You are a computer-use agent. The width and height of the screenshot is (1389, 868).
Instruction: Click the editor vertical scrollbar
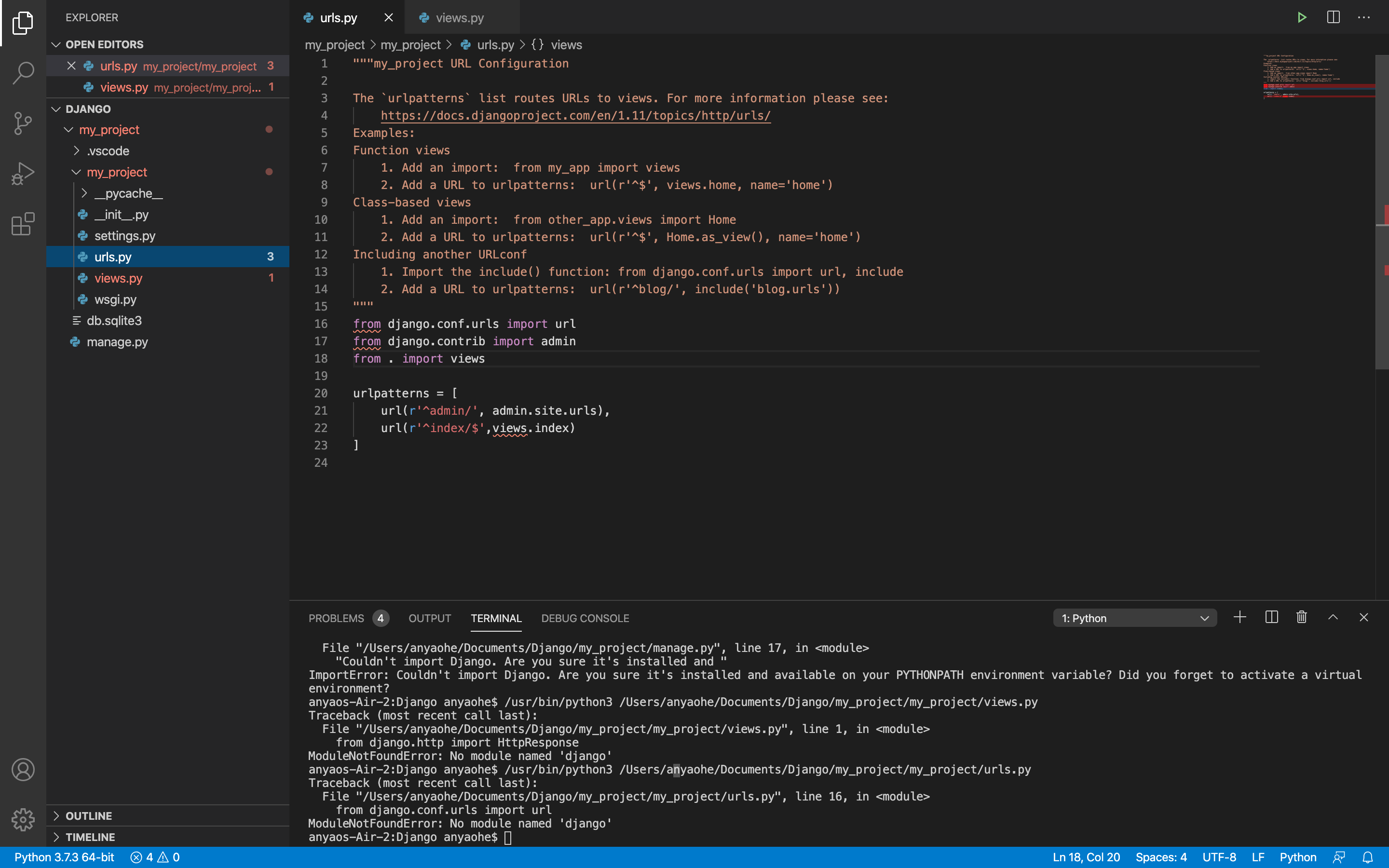pyautogui.click(x=1382, y=212)
